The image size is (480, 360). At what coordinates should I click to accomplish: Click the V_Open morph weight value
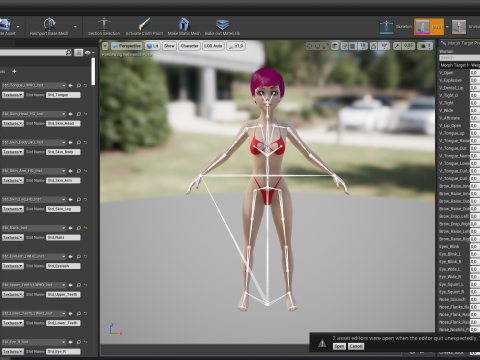coord(475,72)
